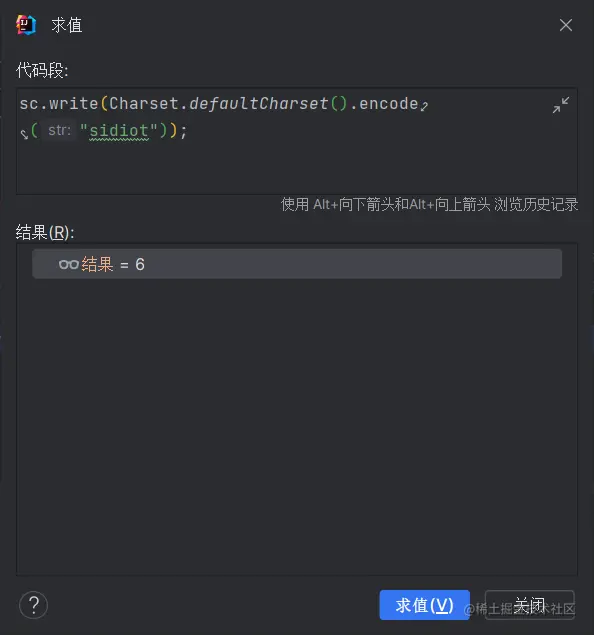This screenshot has height=635, width=594.
Task: Click the soft-wrap arrow on the second line
Action: point(24,134)
